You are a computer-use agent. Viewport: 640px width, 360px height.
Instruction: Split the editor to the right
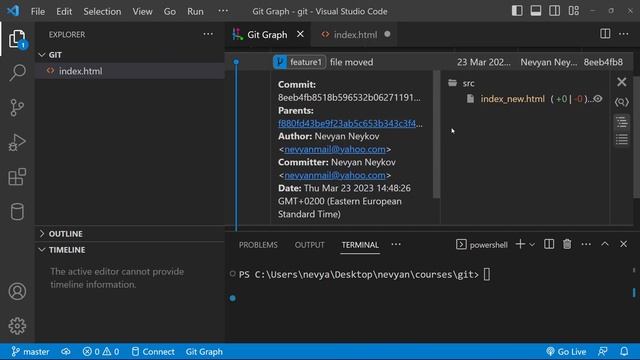[x=605, y=34]
